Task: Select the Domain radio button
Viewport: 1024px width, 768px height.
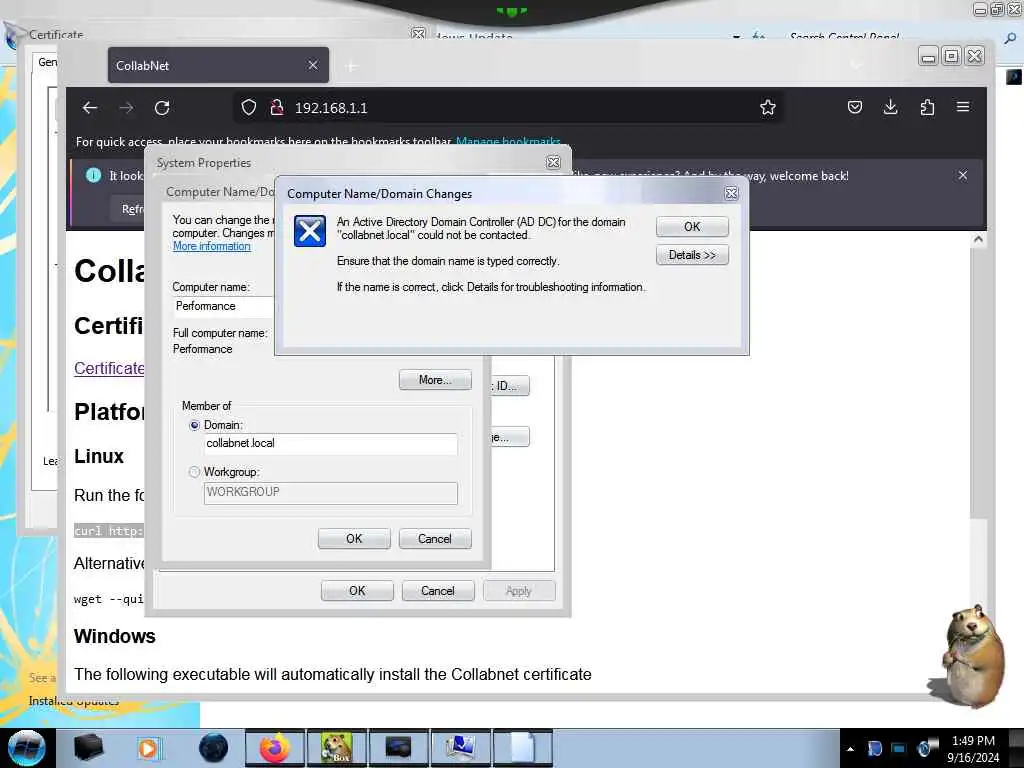Action: point(194,425)
